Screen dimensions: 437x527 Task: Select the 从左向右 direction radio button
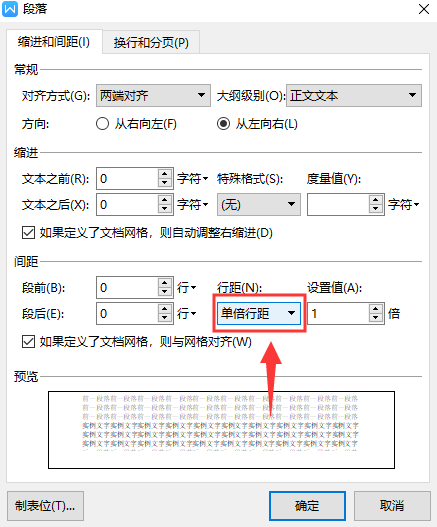point(224,124)
